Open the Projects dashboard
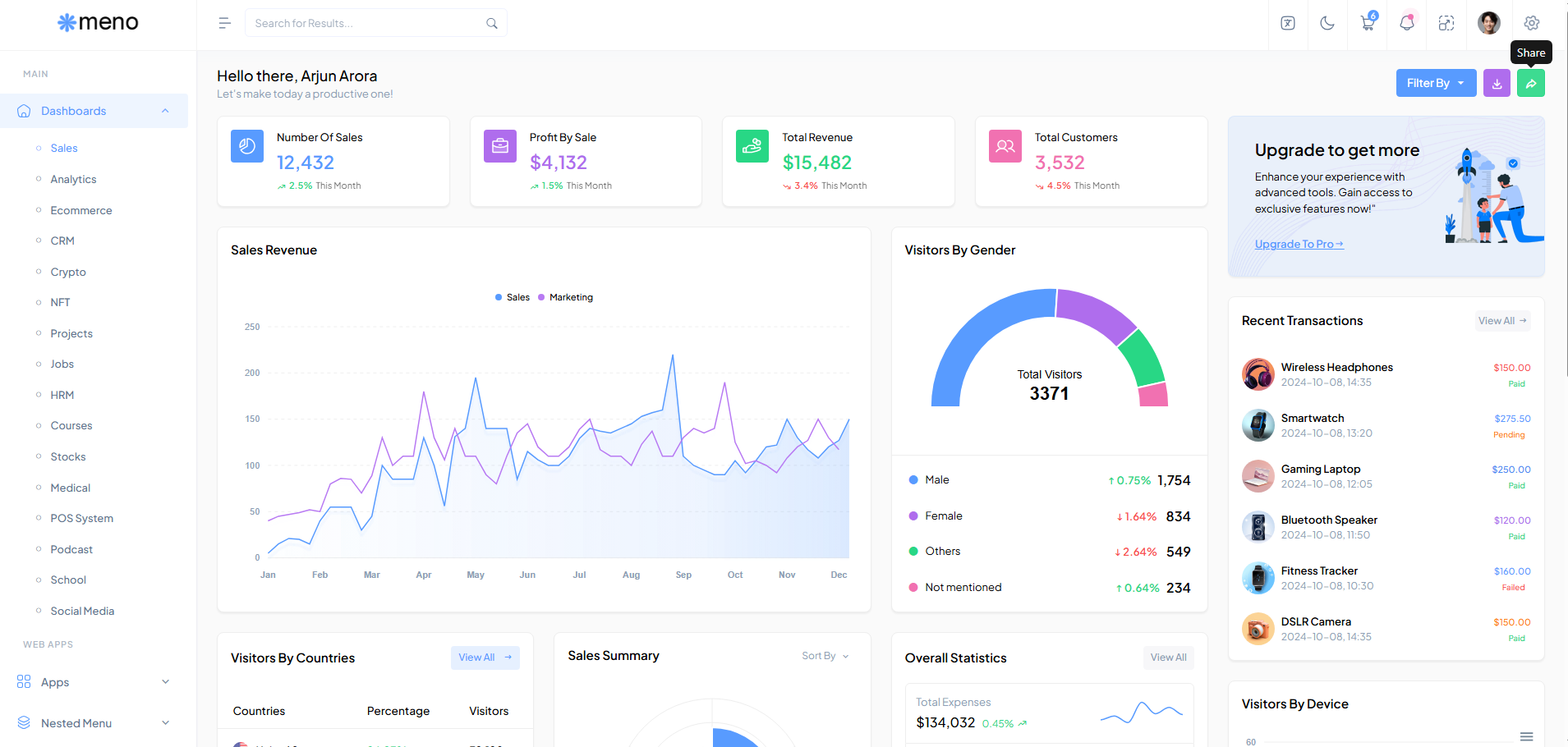This screenshot has width=1568, height=747. tap(71, 333)
